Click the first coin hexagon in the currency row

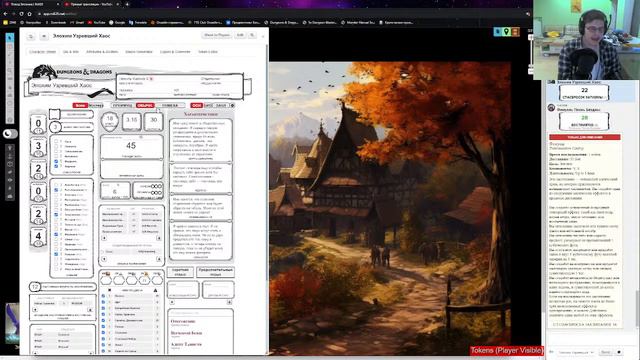(x=106, y=280)
